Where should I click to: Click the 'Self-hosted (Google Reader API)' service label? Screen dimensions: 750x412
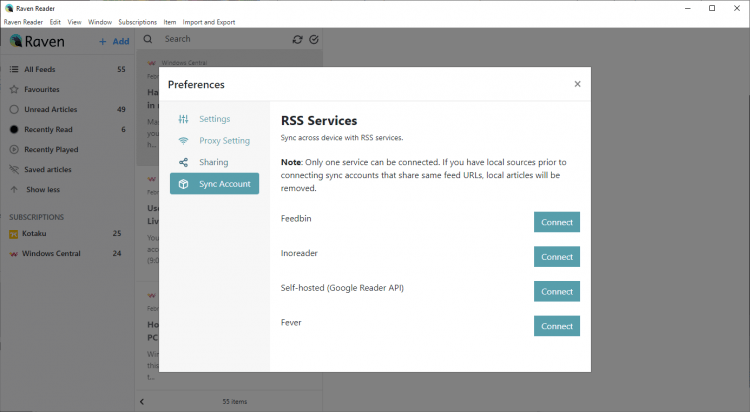(342, 288)
